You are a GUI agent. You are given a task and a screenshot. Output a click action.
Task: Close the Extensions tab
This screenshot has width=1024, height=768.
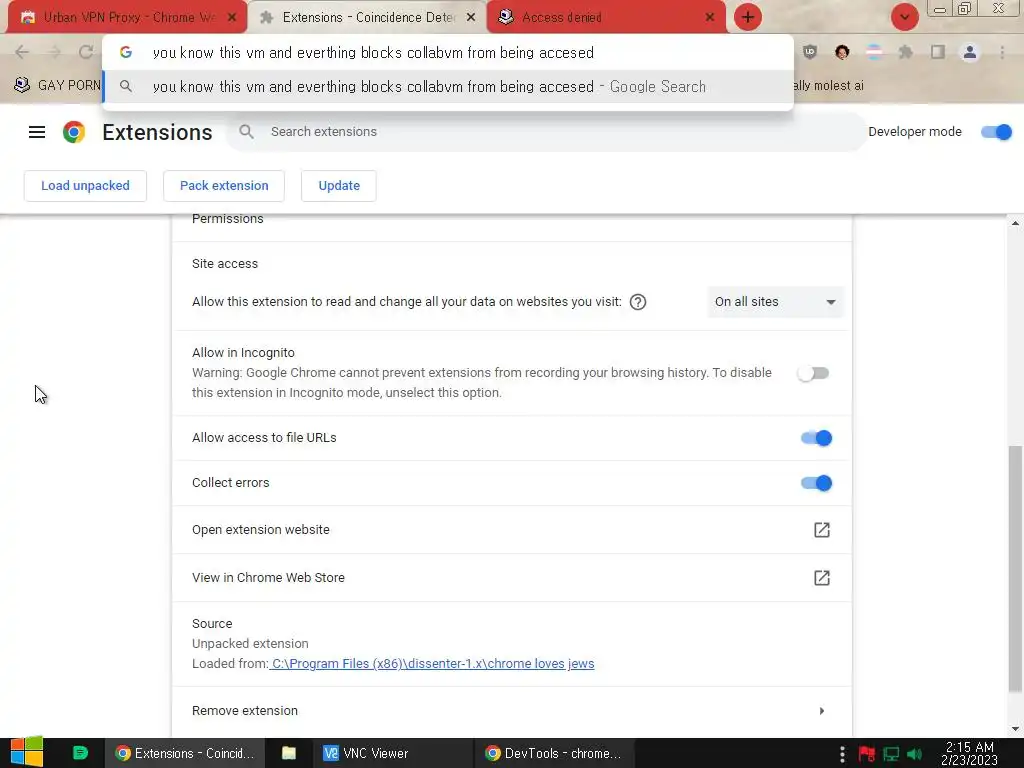coord(471,17)
